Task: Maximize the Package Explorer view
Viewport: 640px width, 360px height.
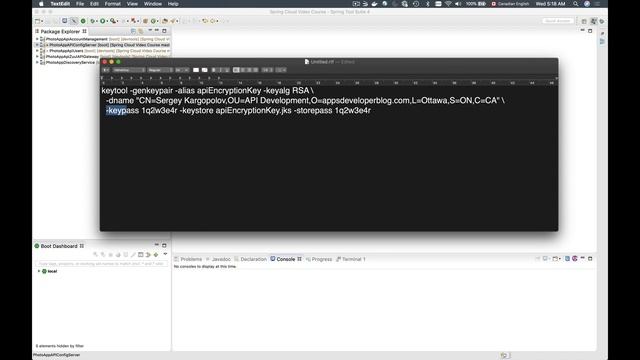Action: tap(164, 31)
